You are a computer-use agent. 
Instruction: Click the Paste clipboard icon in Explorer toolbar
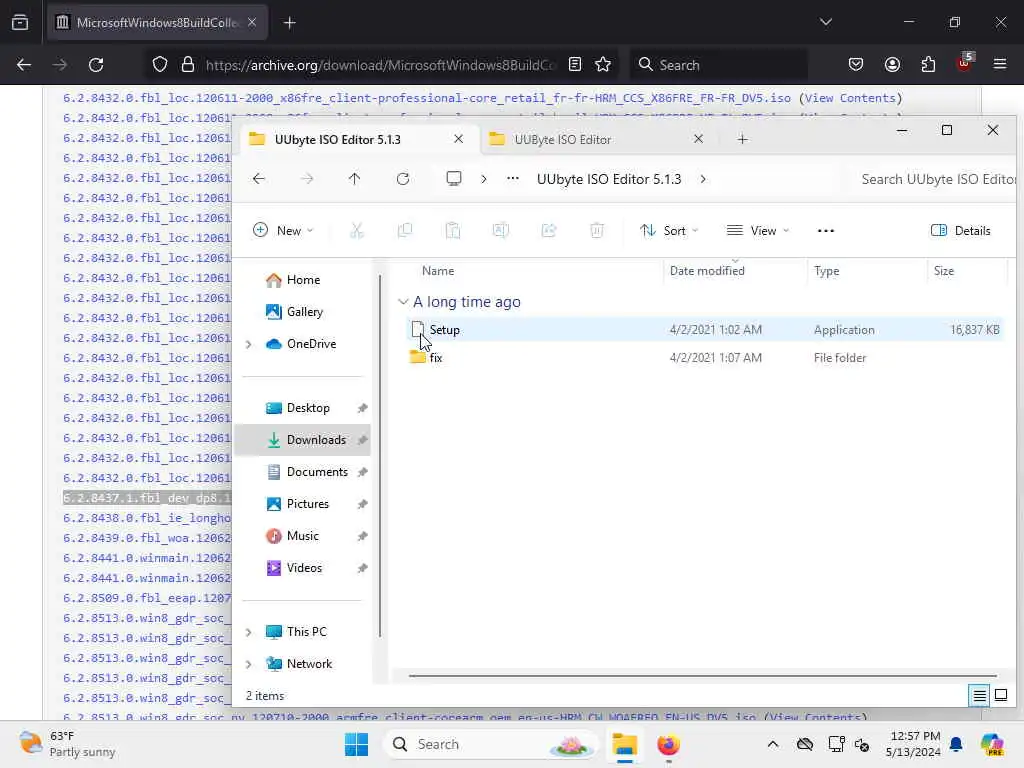(453, 231)
